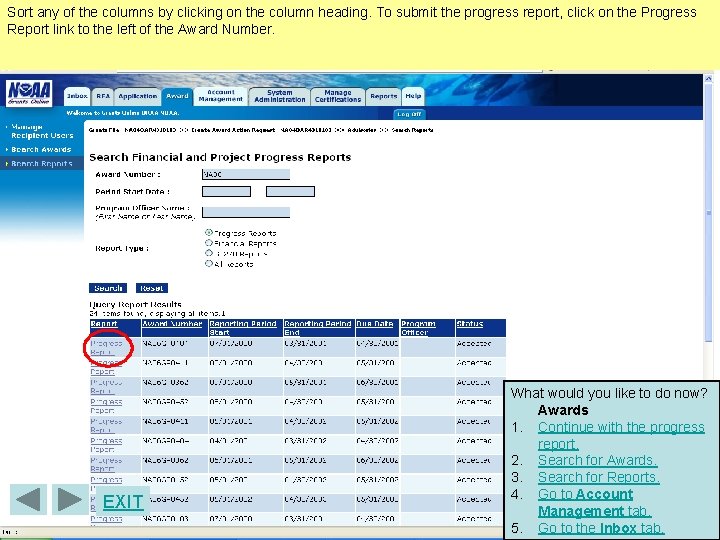This screenshot has height=540, width=720.
Task: Select the Progress Reports radio button
Action: pos(208,232)
